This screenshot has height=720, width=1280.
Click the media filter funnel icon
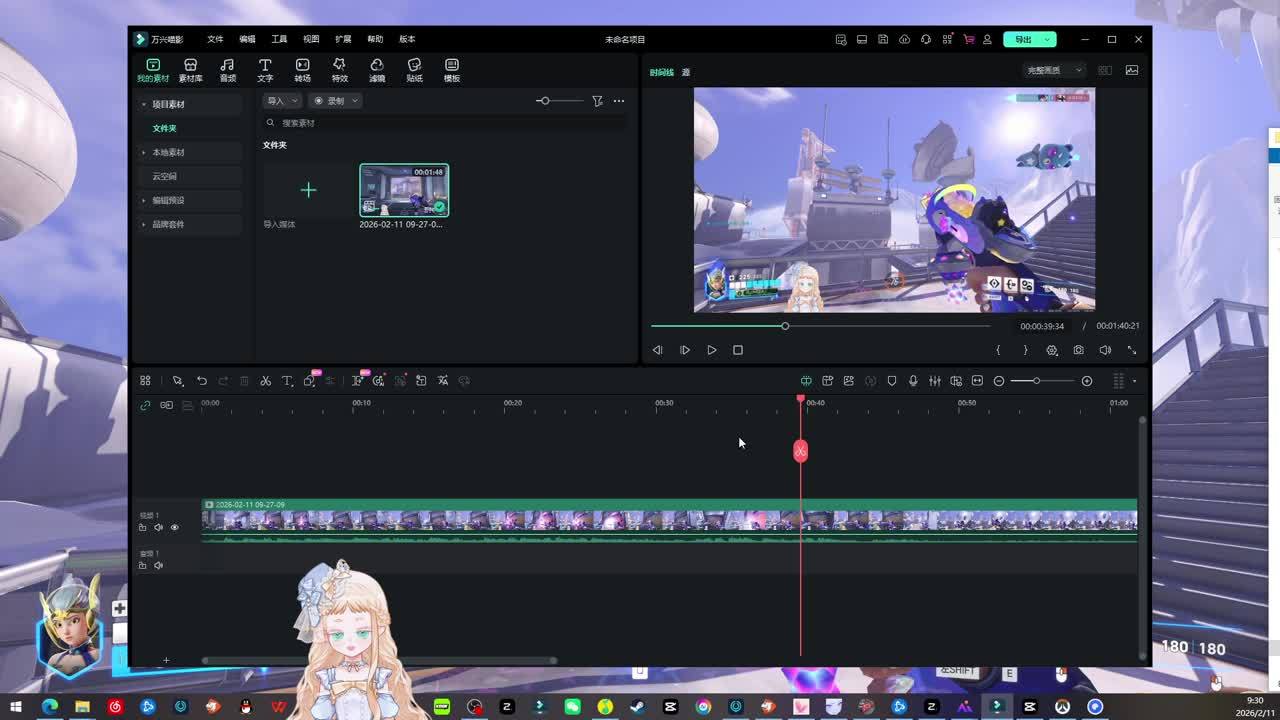[x=597, y=101]
